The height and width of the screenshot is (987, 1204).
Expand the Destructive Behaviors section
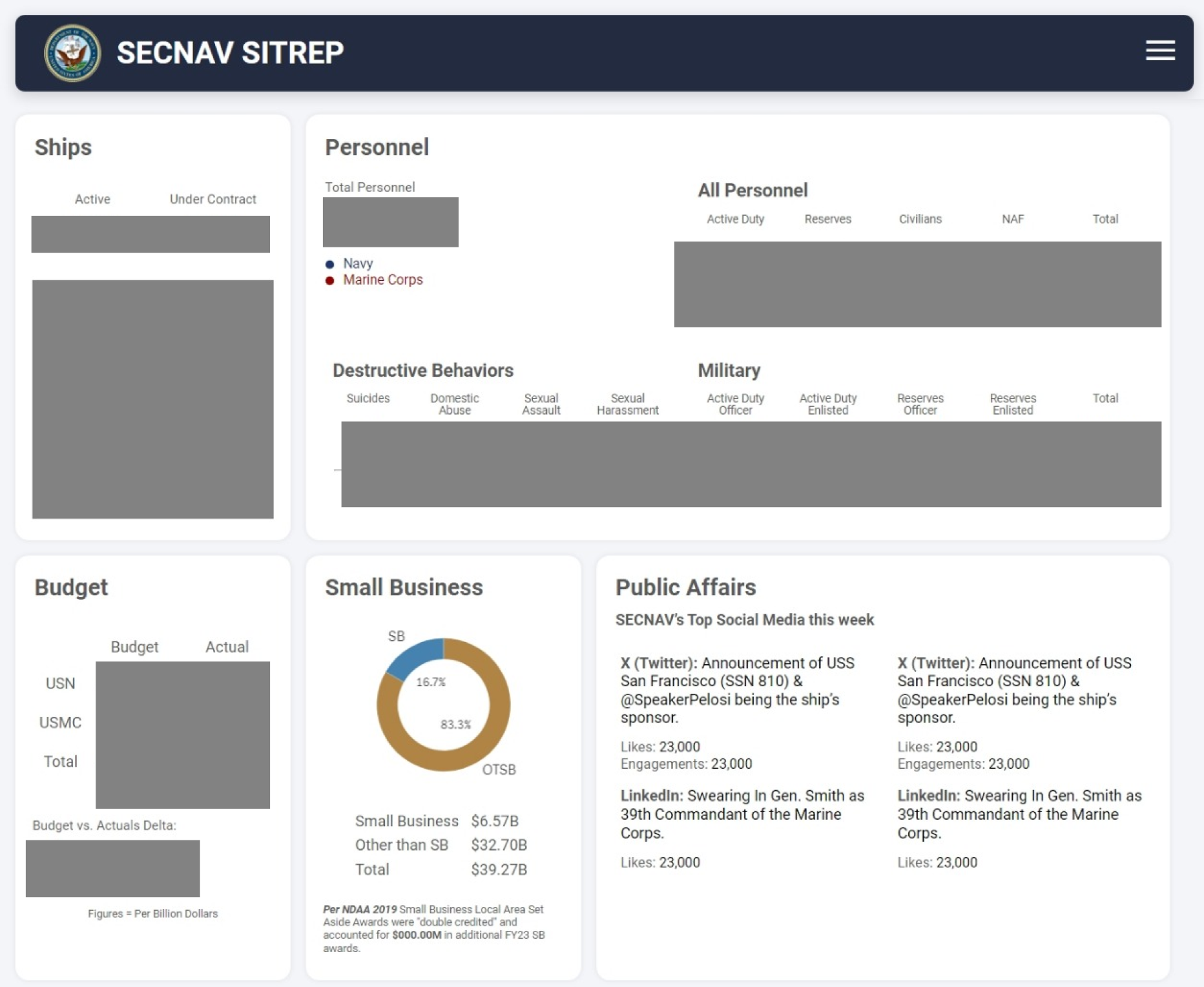(x=422, y=370)
